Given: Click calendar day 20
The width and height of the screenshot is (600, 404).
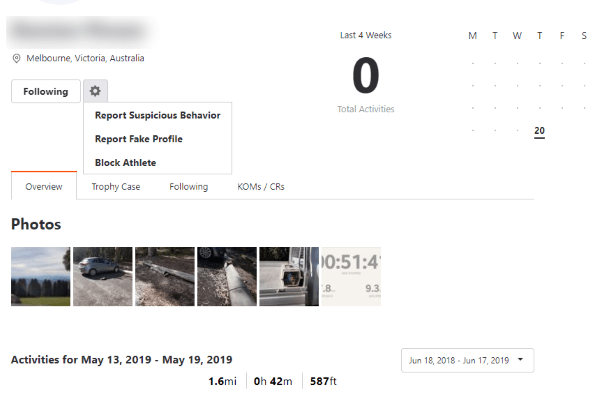Looking at the screenshot, I should 539,131.
